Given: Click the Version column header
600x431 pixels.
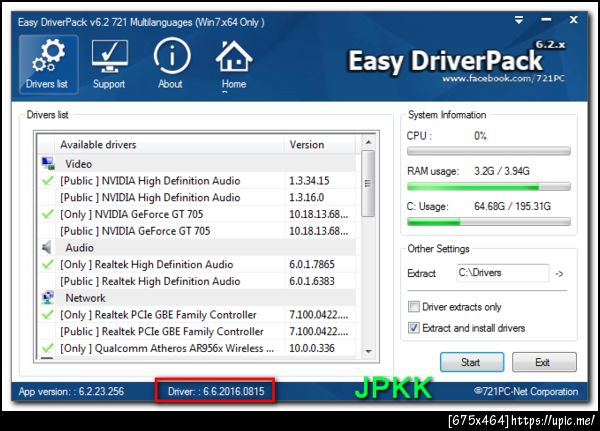Looking at the screenshot, I should 320,145.
